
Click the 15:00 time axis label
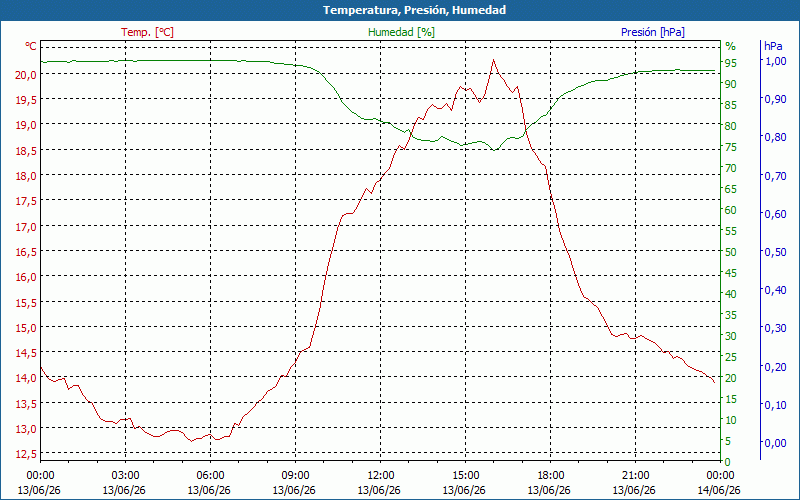465,476
